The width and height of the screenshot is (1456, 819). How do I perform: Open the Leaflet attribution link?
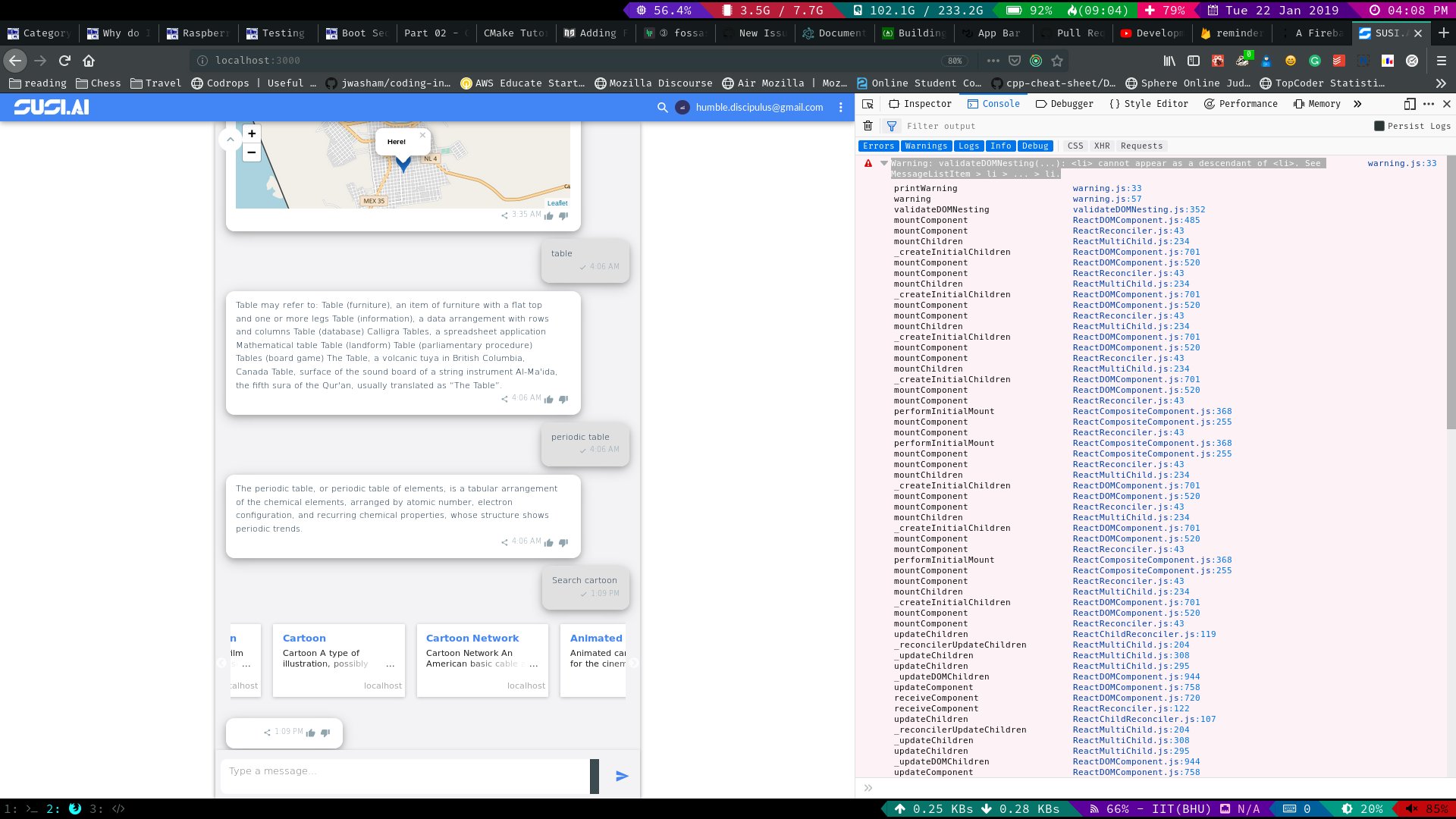pyautogui.click(x=557, y=202)
